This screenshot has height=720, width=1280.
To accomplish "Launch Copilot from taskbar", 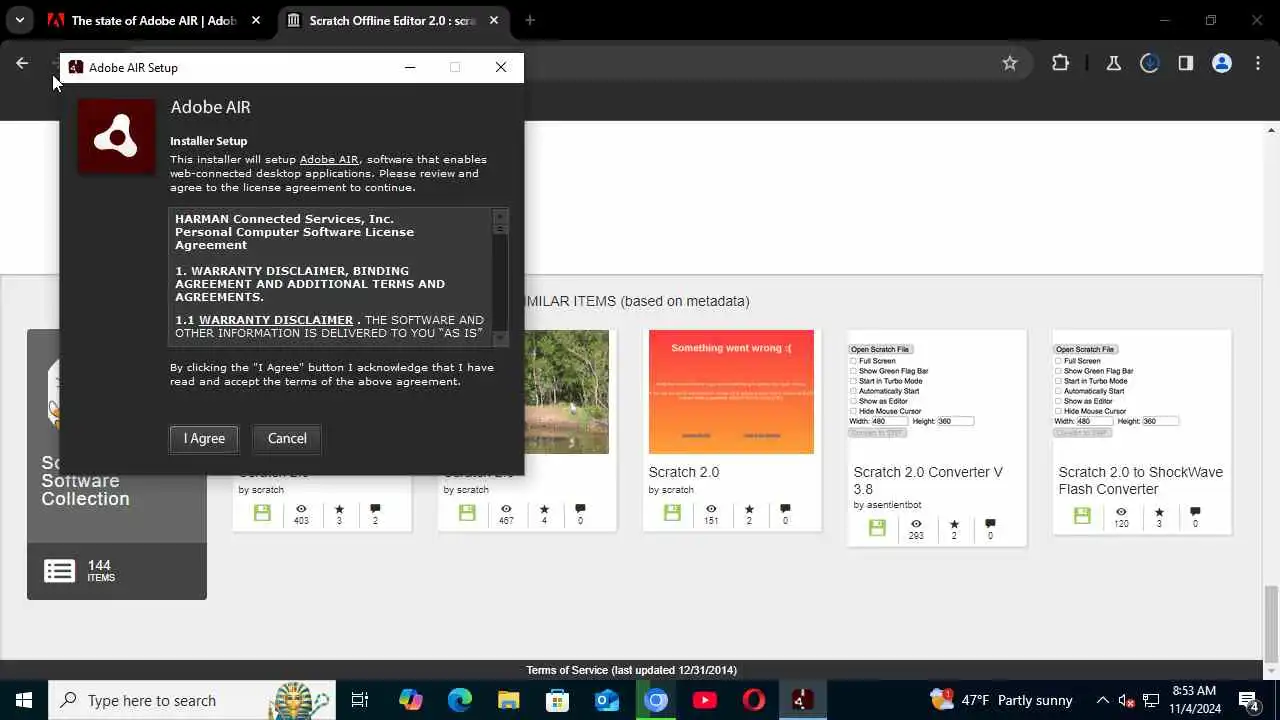I will click(x=410, y=700).
